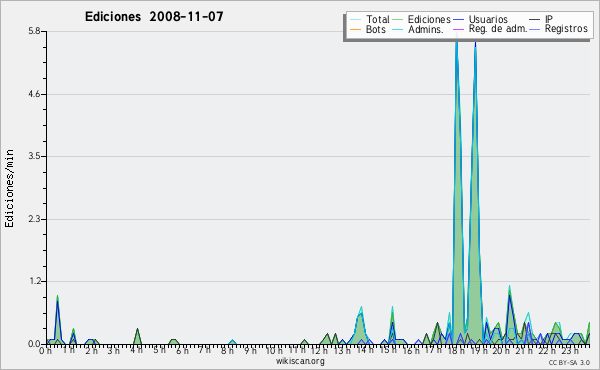
Task: Click the Total legend line swatch
Action: pyautogui.click(x=355, y=19)
